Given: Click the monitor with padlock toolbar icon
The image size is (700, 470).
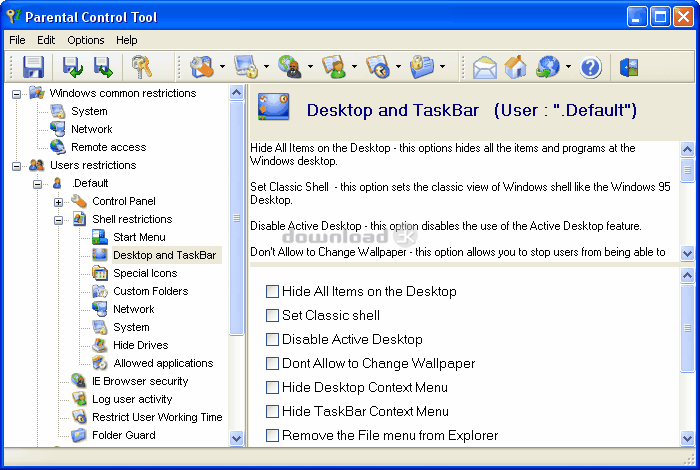Looking at the screenshot, I should (246, 67).
